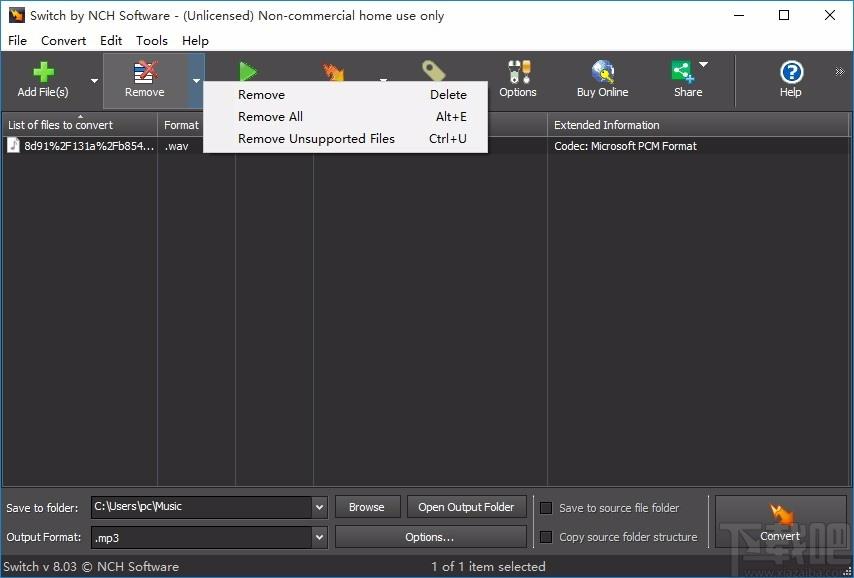Click the Codec: Microsoft PCM Format cell
This screenshot has width=854, height=578.
[625, 146]
